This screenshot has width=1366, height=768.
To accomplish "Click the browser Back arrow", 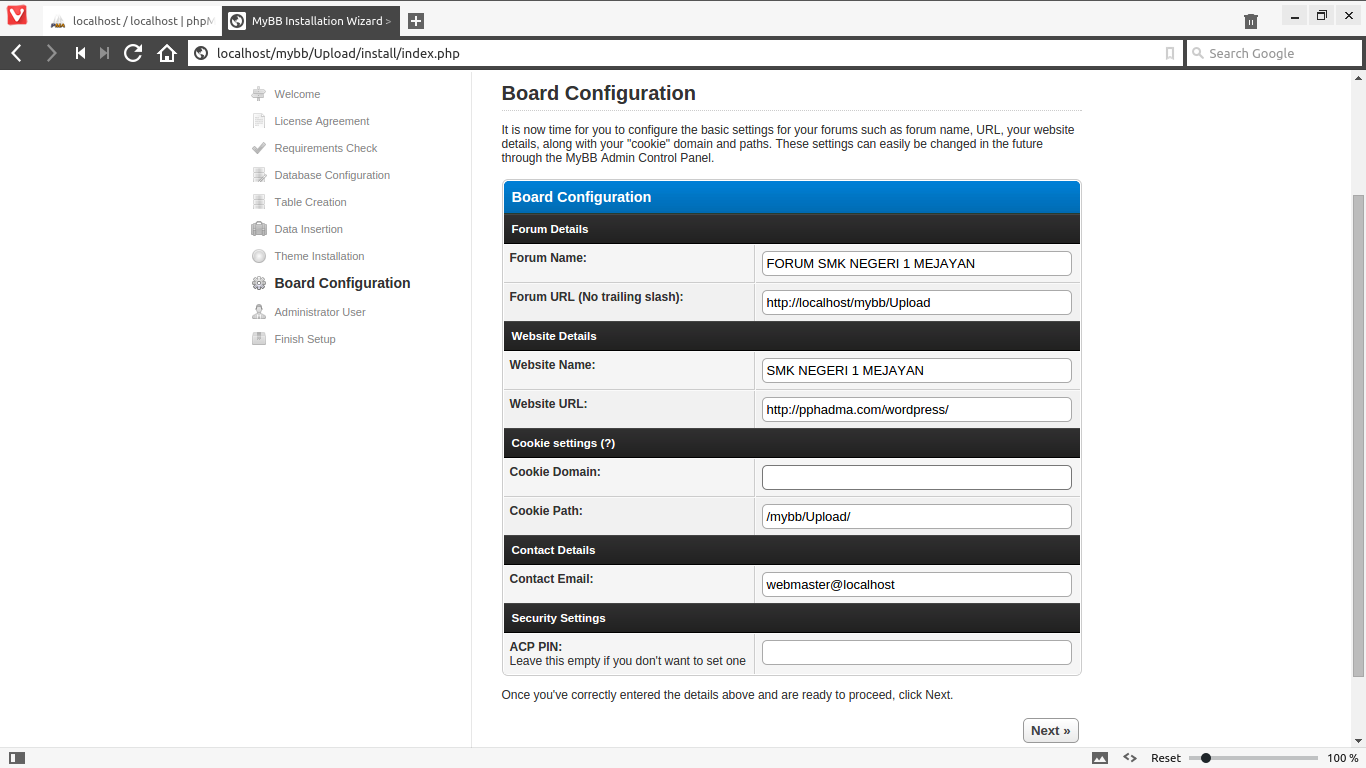I will pos(17,53).
